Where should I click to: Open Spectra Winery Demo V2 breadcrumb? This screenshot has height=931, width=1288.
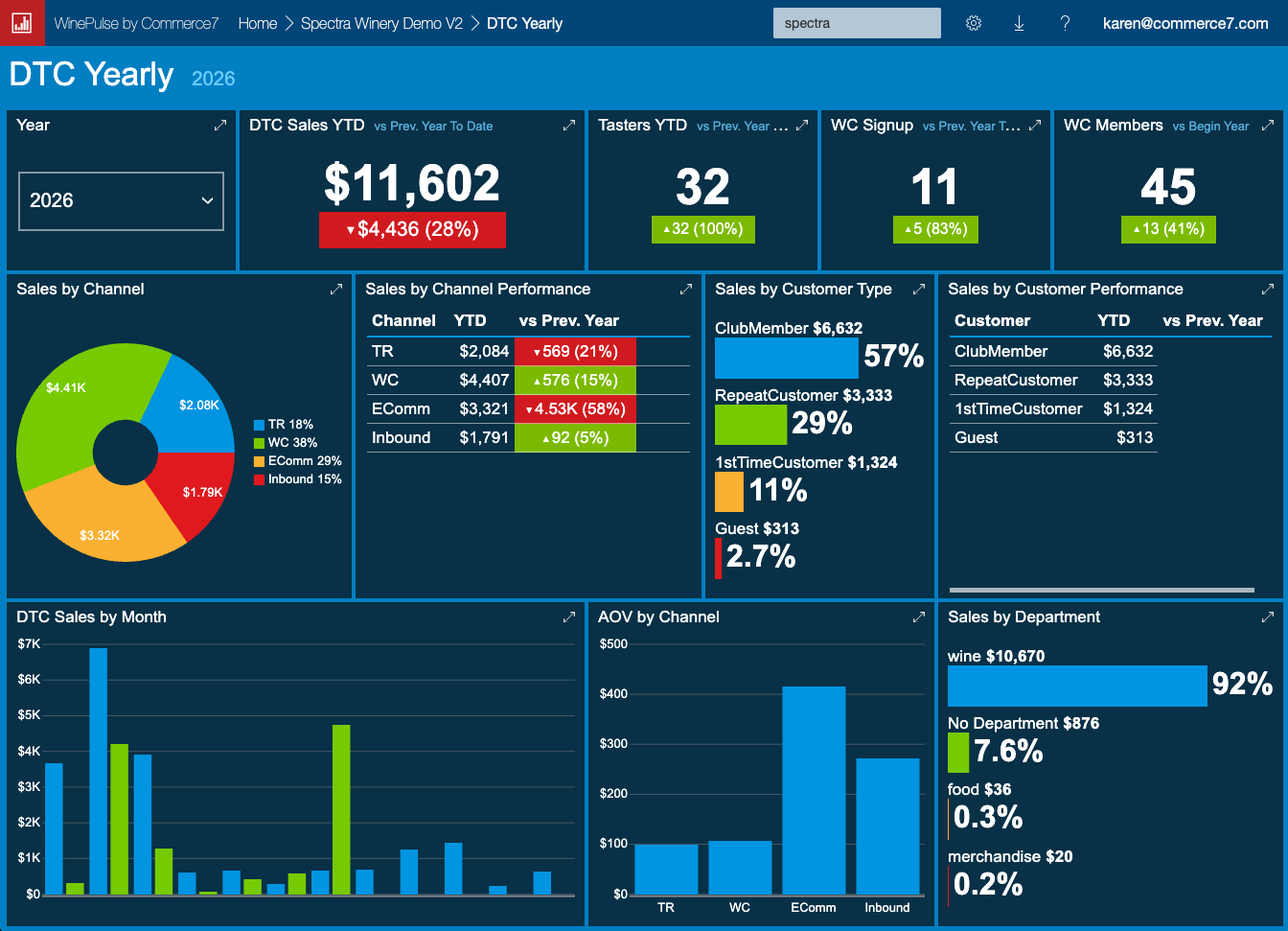pyautogui.click(x=381, y=23)
